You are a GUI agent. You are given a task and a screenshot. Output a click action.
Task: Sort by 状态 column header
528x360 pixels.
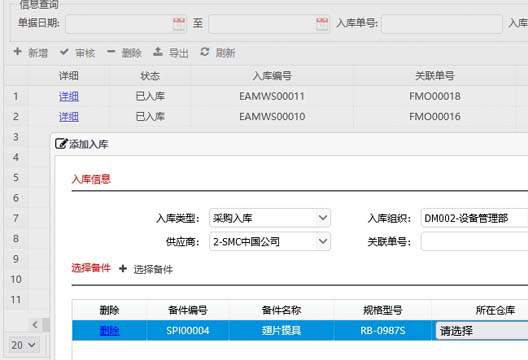click(x=150, y=76)
